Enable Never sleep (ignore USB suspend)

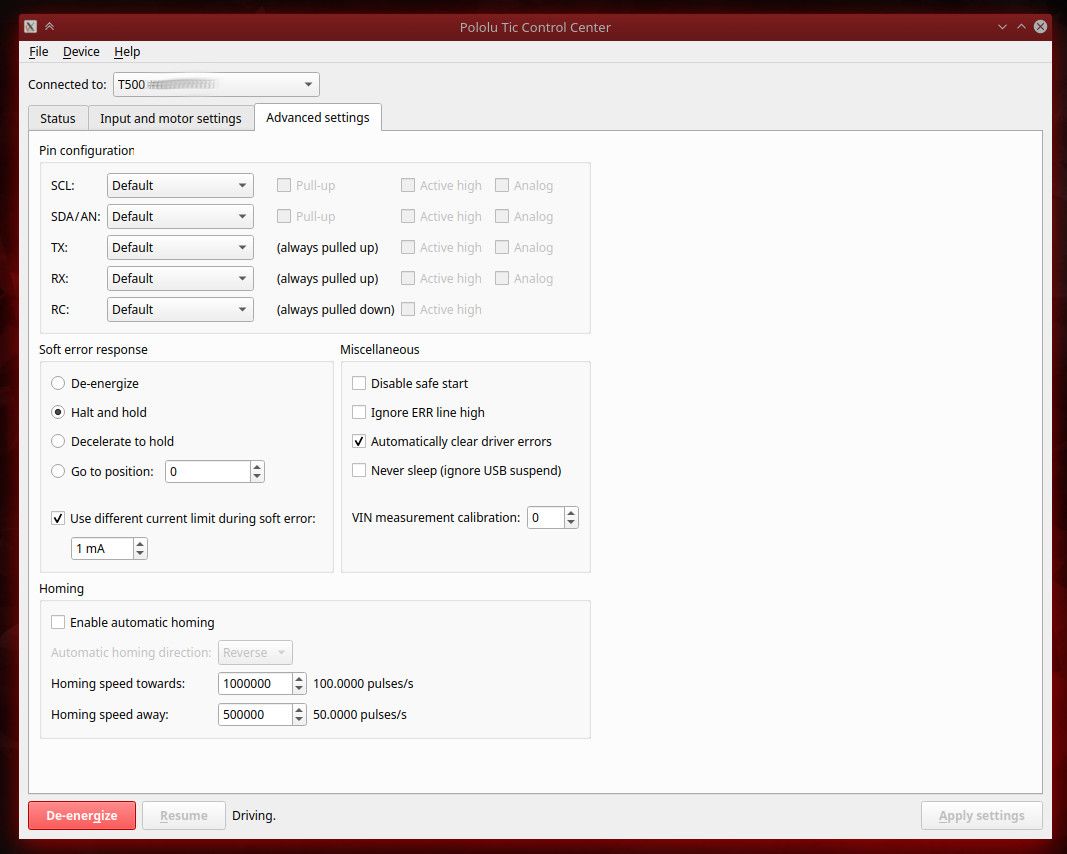[358, 470]
